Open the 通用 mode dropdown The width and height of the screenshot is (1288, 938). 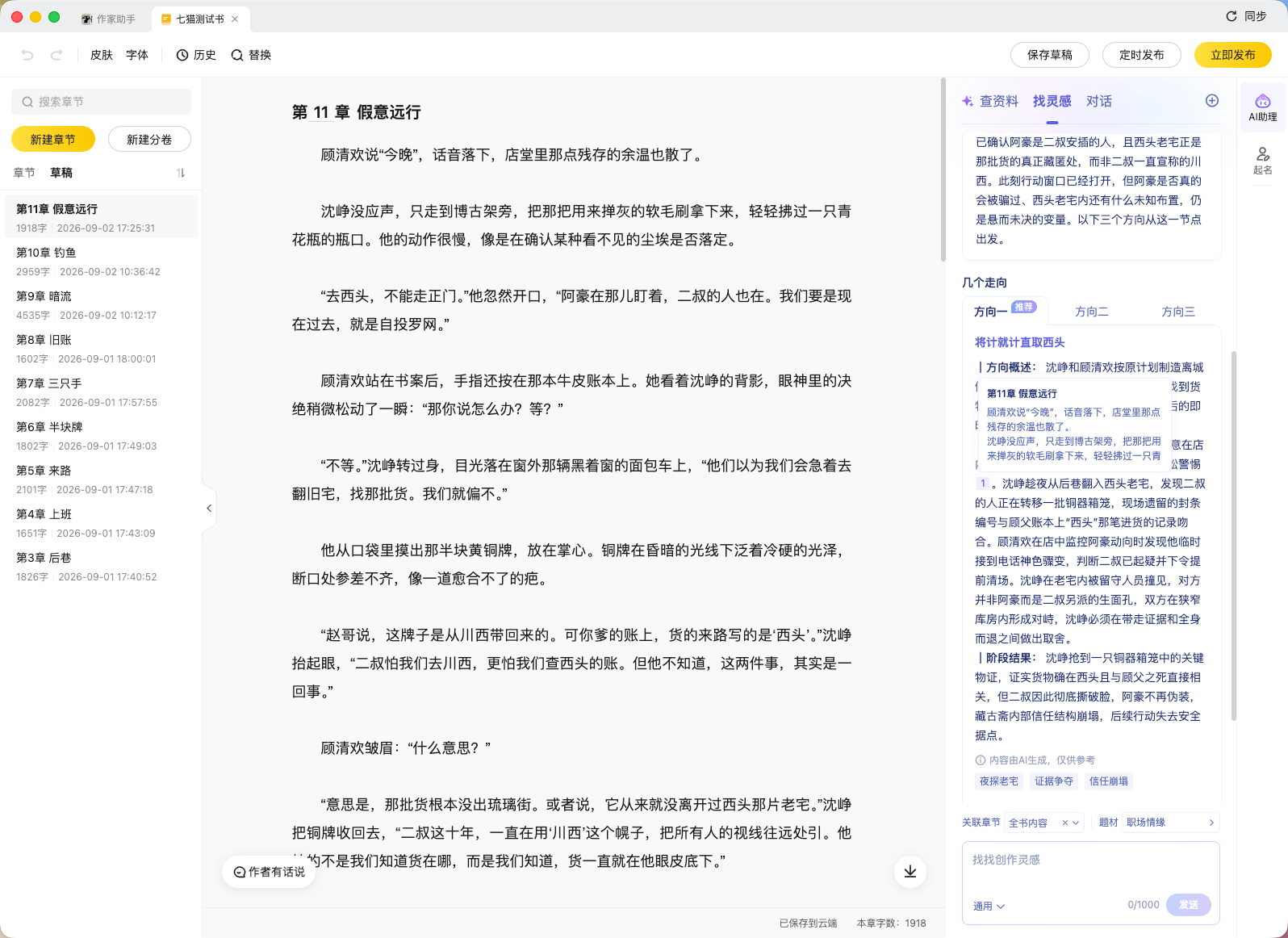coord(989,906)
